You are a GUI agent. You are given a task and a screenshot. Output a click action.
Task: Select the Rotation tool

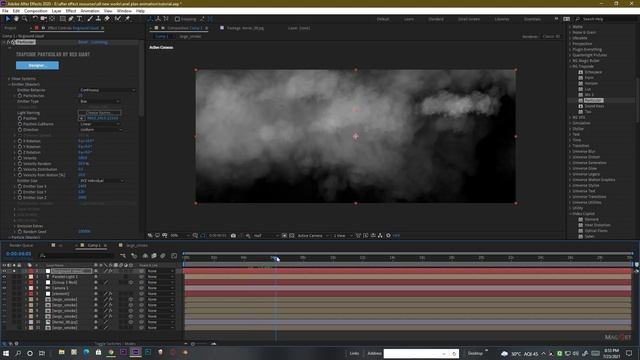35,19
